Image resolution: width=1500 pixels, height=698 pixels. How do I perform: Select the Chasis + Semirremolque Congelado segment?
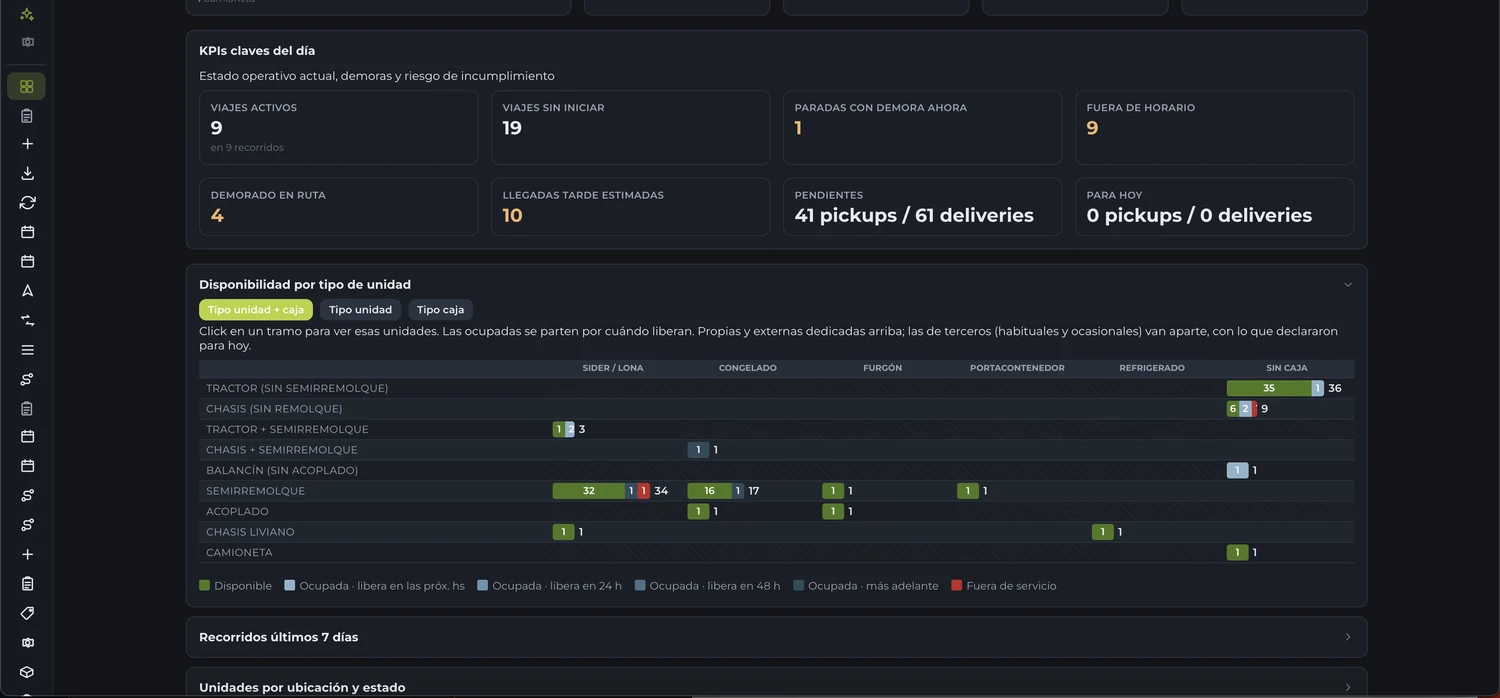click(698, 450)
